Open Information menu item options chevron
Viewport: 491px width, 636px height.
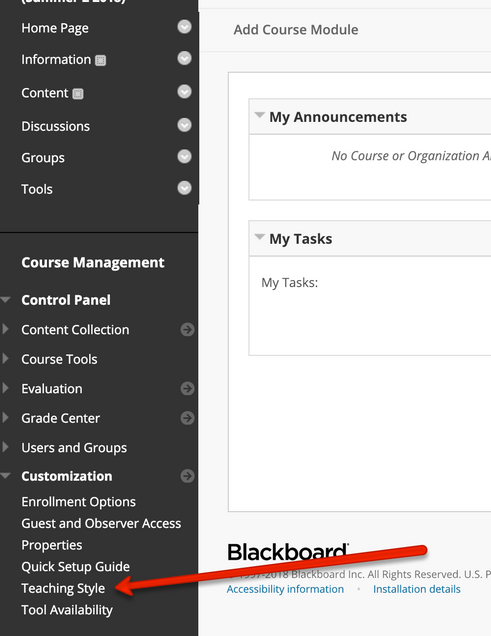[184, 58]
